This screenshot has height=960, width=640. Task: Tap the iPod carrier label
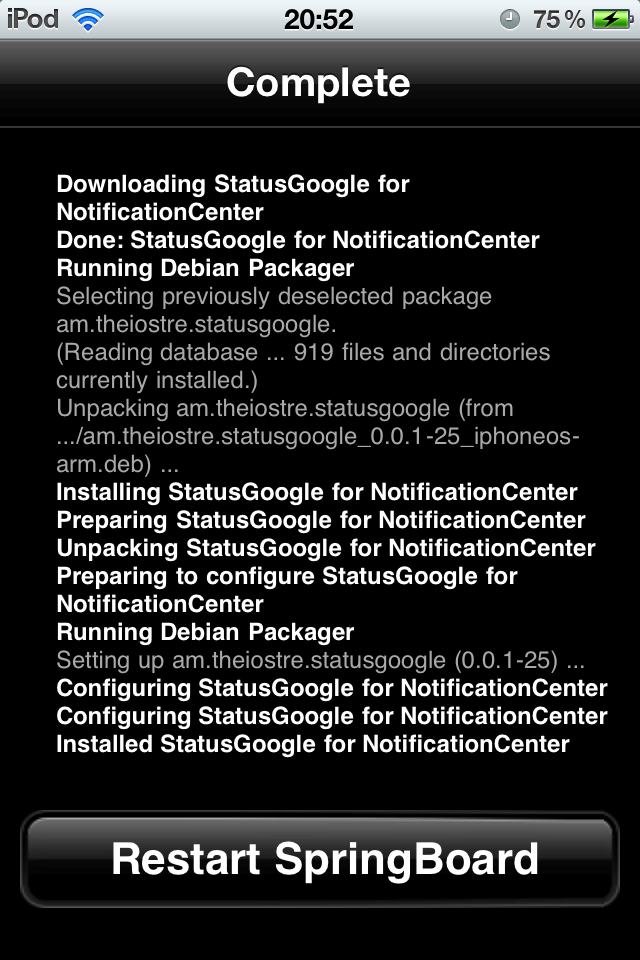(32, 19)
